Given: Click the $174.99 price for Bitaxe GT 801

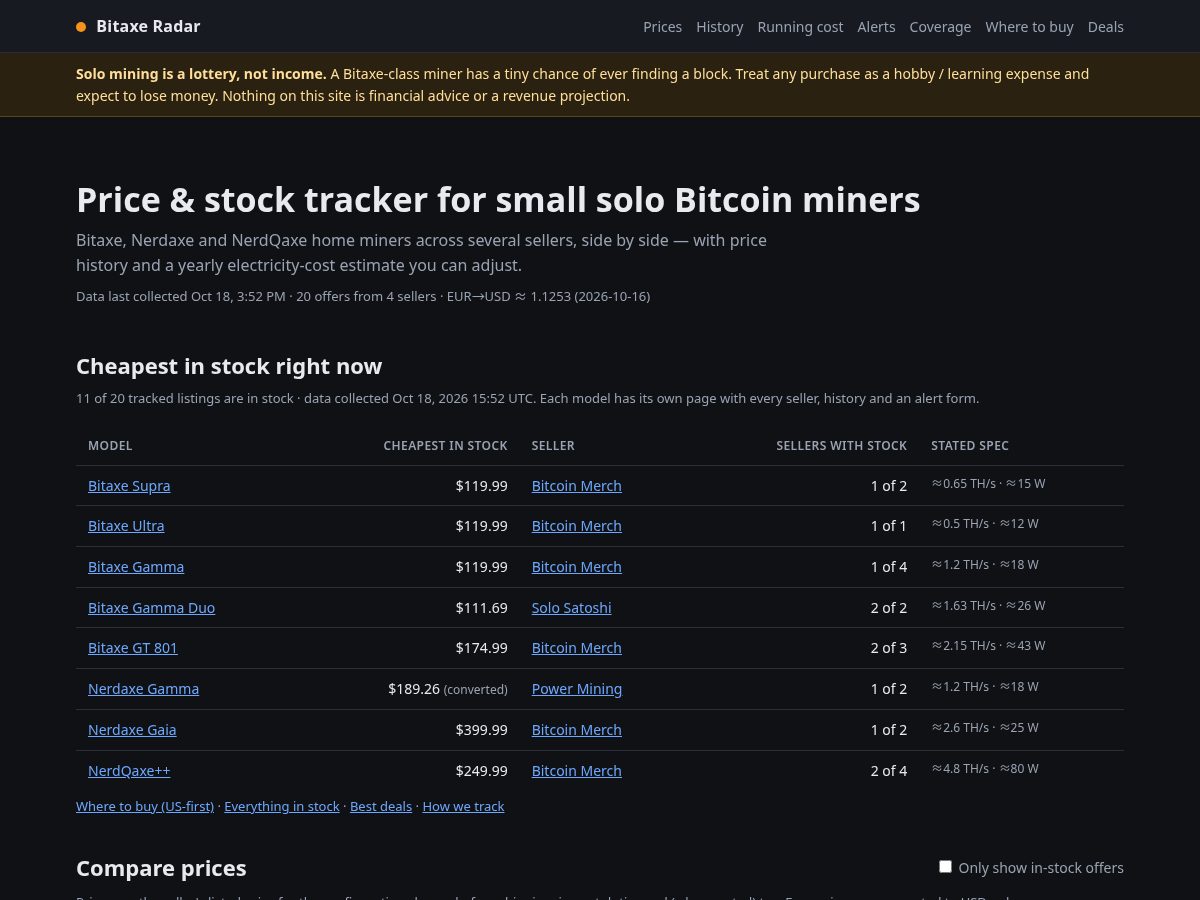Looking at the screenshot, I should point(481,648).
